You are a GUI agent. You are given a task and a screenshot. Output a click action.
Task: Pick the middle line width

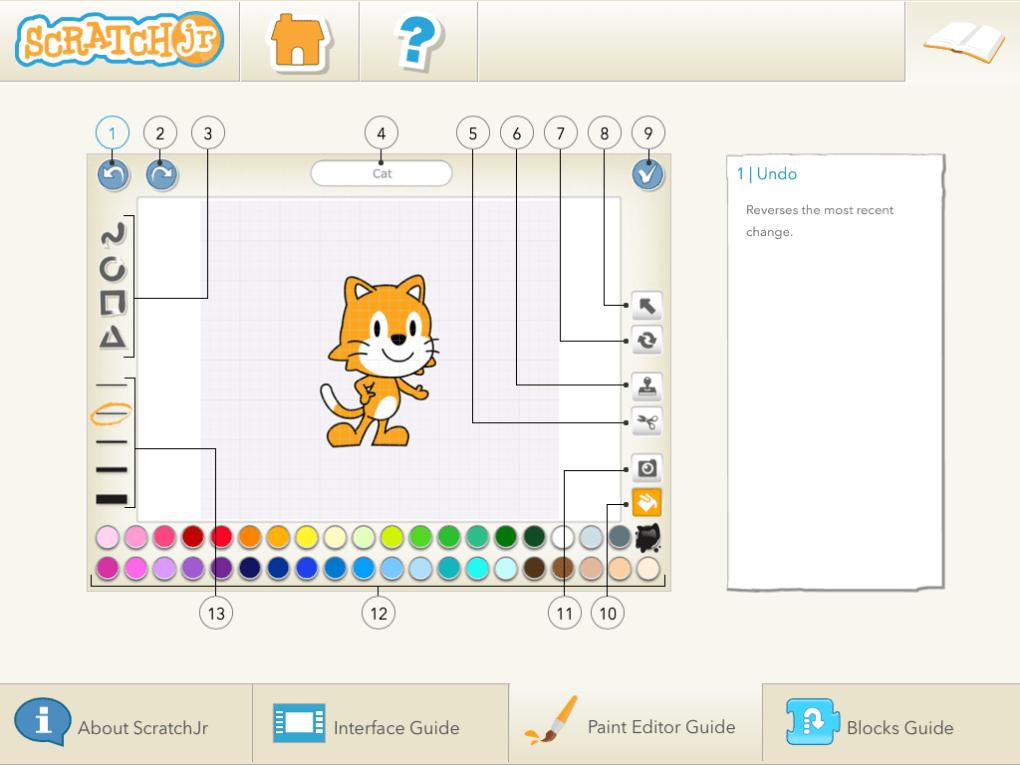point(112,442)
